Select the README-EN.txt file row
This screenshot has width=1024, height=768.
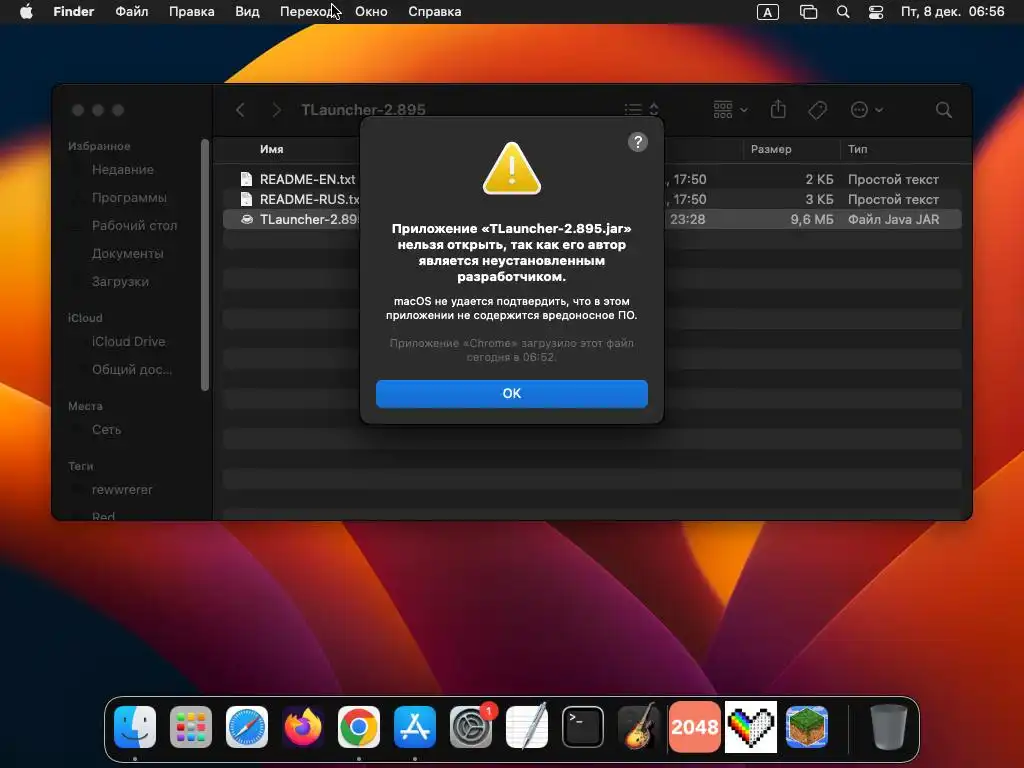pos(592,179)
